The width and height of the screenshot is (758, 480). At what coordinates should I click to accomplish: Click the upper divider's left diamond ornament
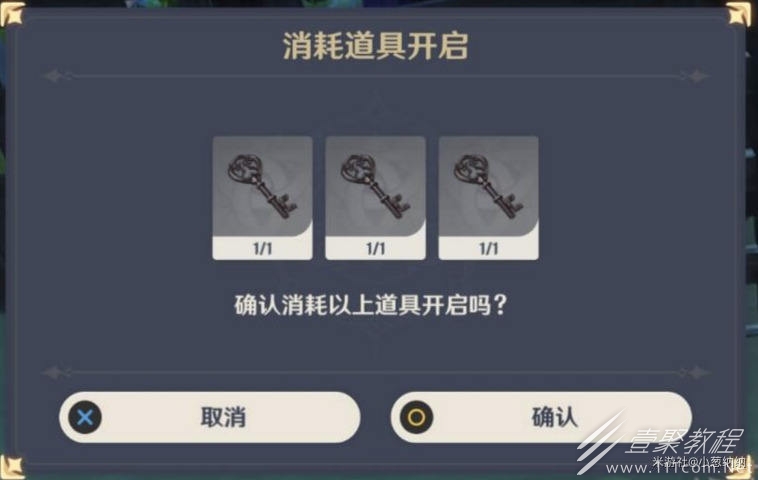[x=54, y=76]
